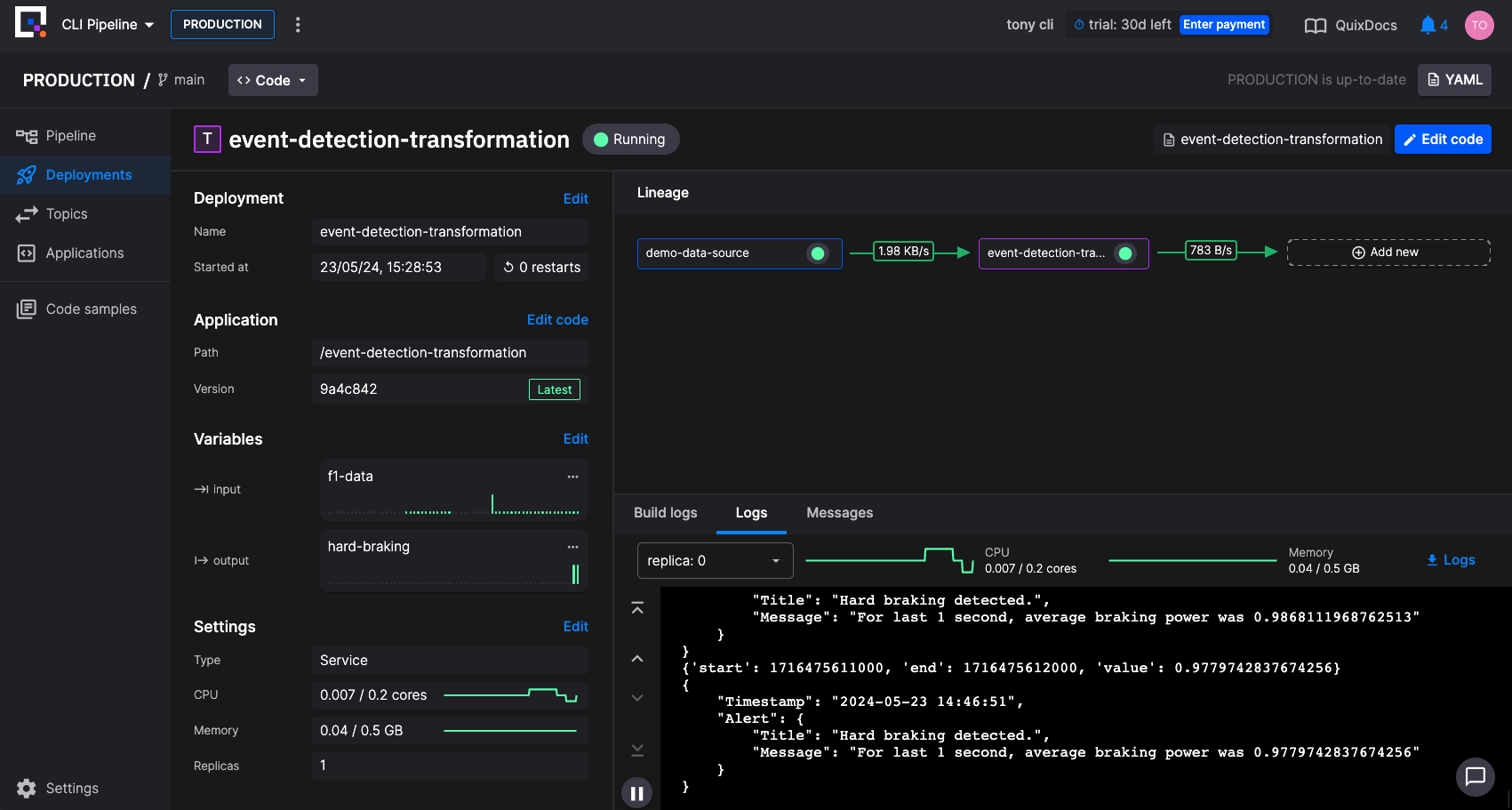Jump to bottom of logs icon

pyautogui.click(x=637, y=750)
